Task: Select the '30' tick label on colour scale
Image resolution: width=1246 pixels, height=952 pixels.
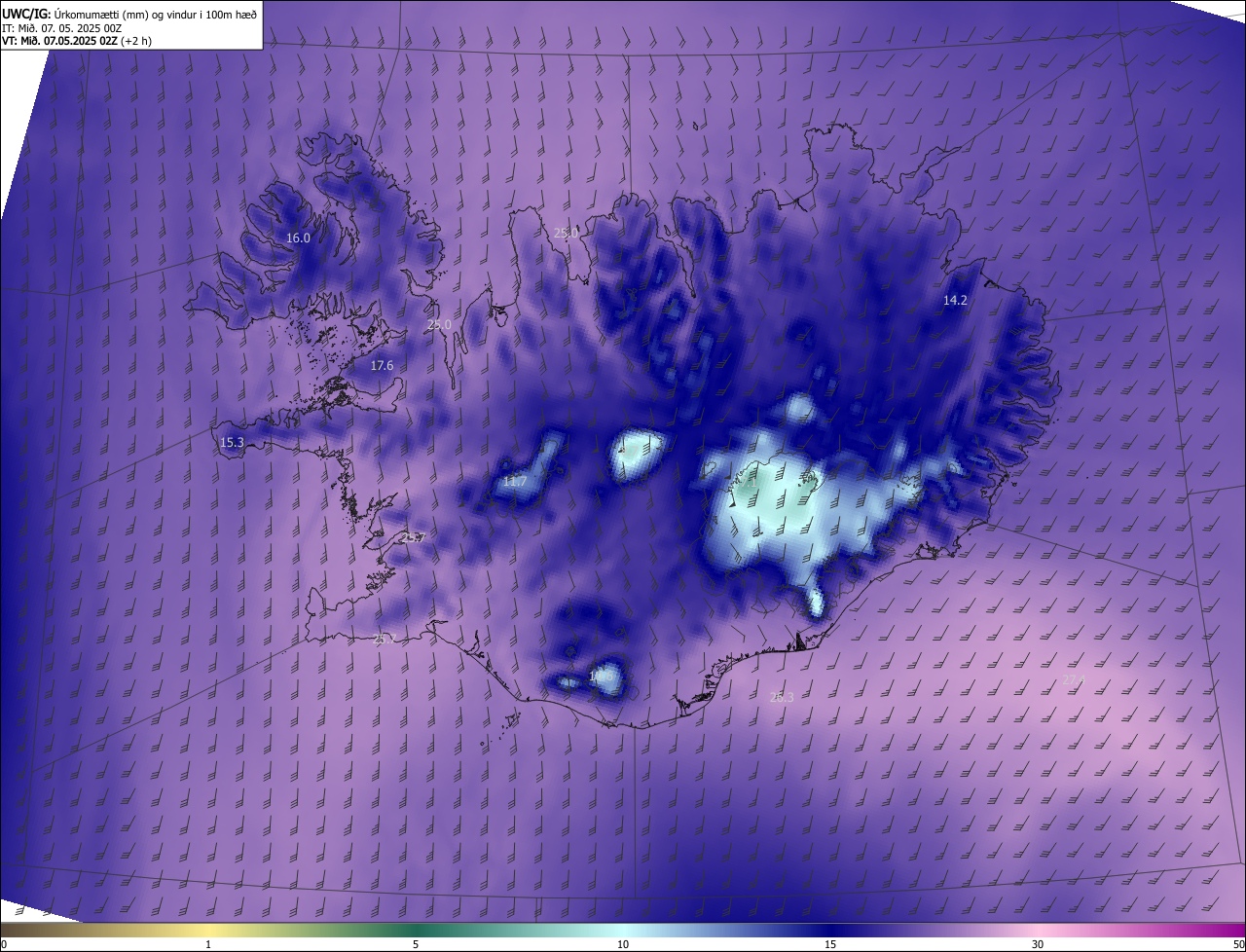Action: click(x=1038, y=945)
